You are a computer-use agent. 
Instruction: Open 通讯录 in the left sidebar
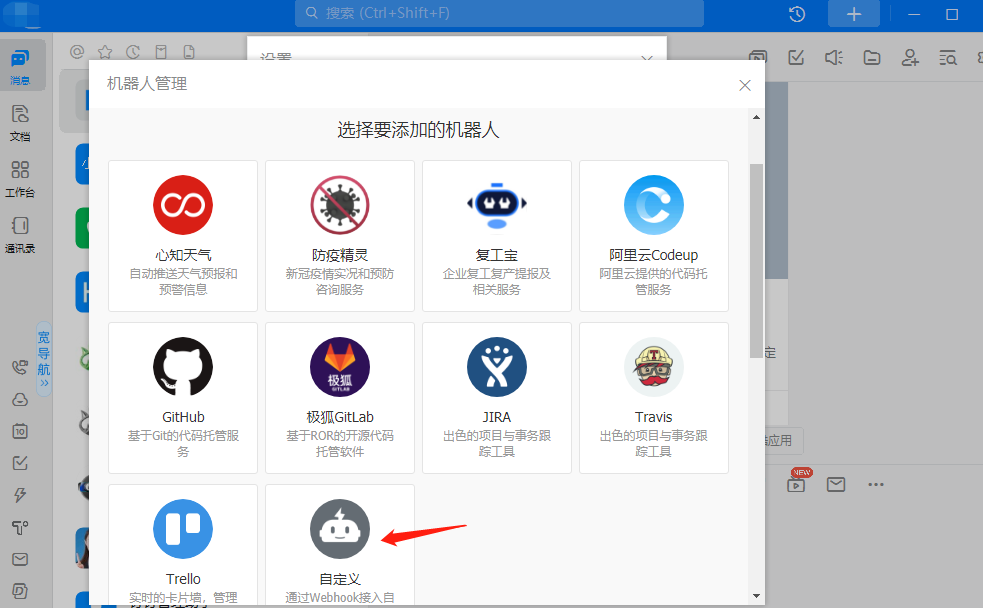(x=20, y=234)
